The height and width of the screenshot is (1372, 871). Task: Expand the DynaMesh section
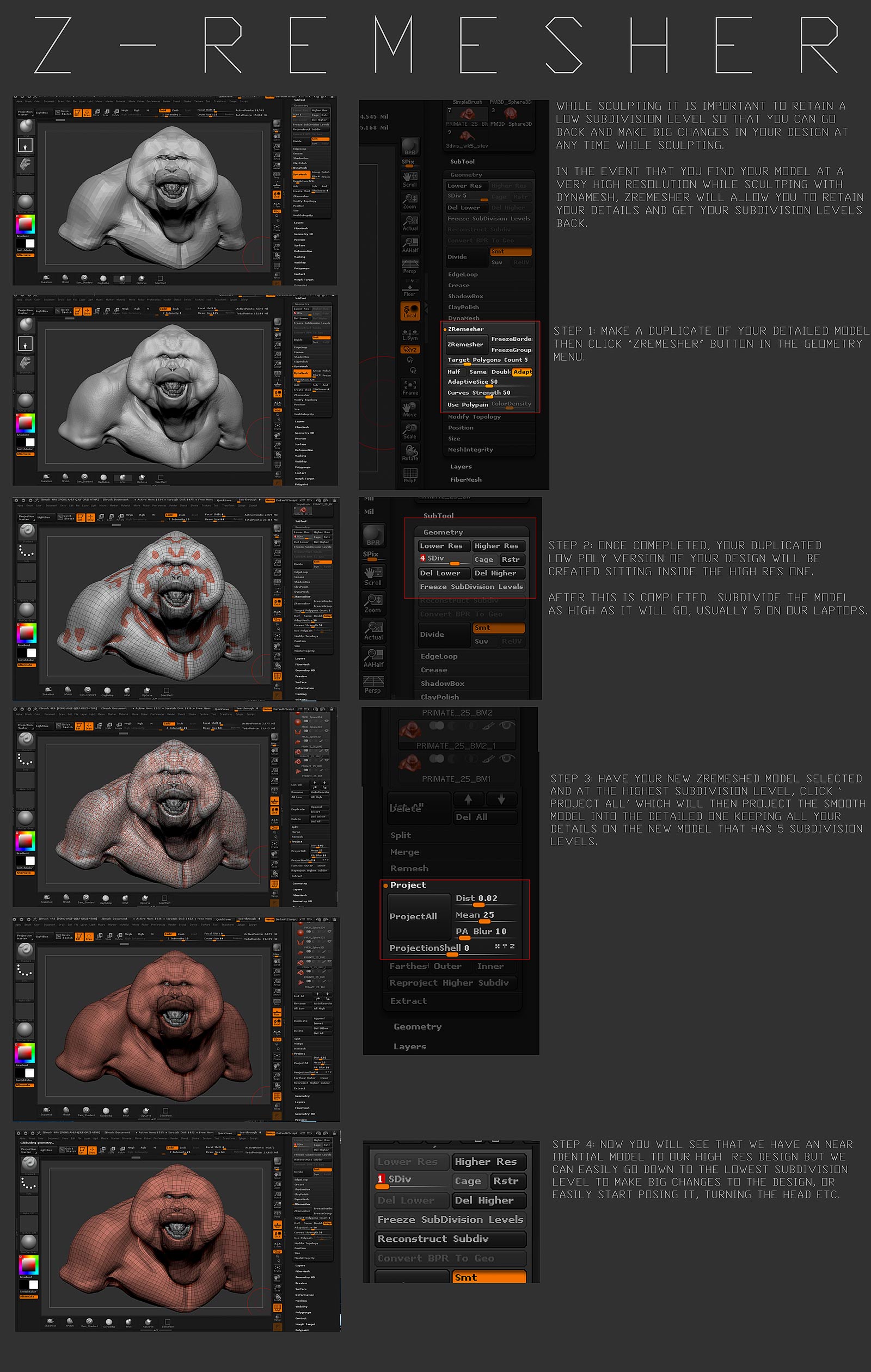pos(463,318)
